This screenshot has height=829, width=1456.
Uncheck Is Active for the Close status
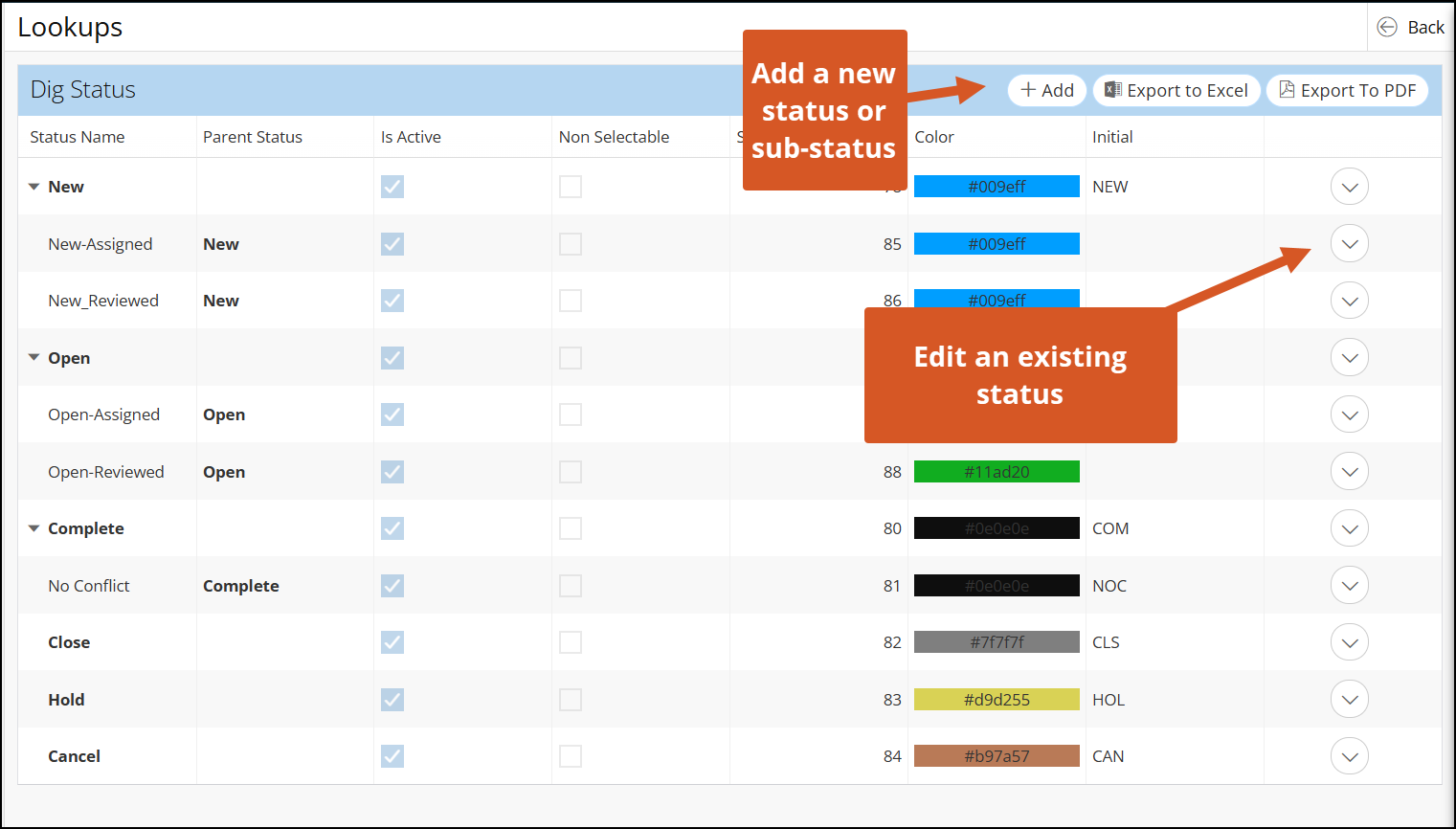pos(392,642)
